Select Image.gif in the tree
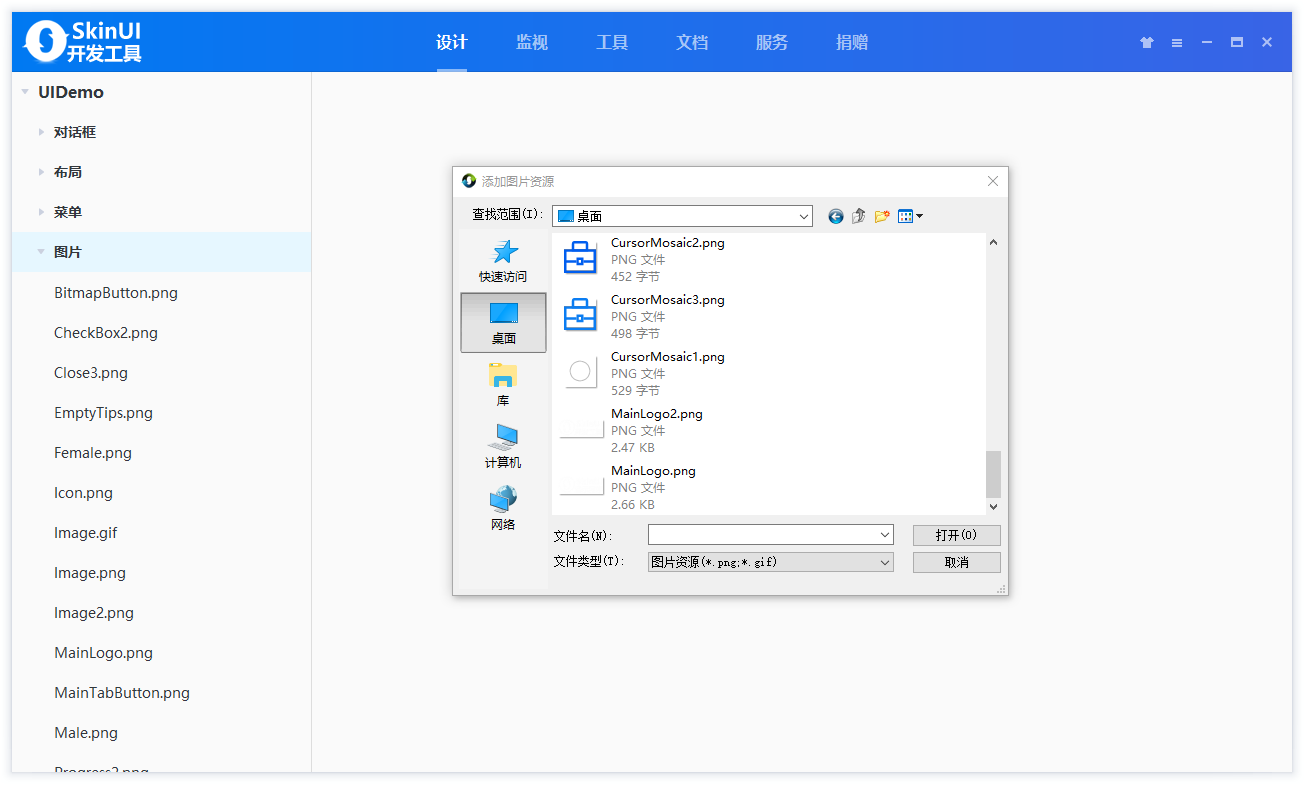 86,533
